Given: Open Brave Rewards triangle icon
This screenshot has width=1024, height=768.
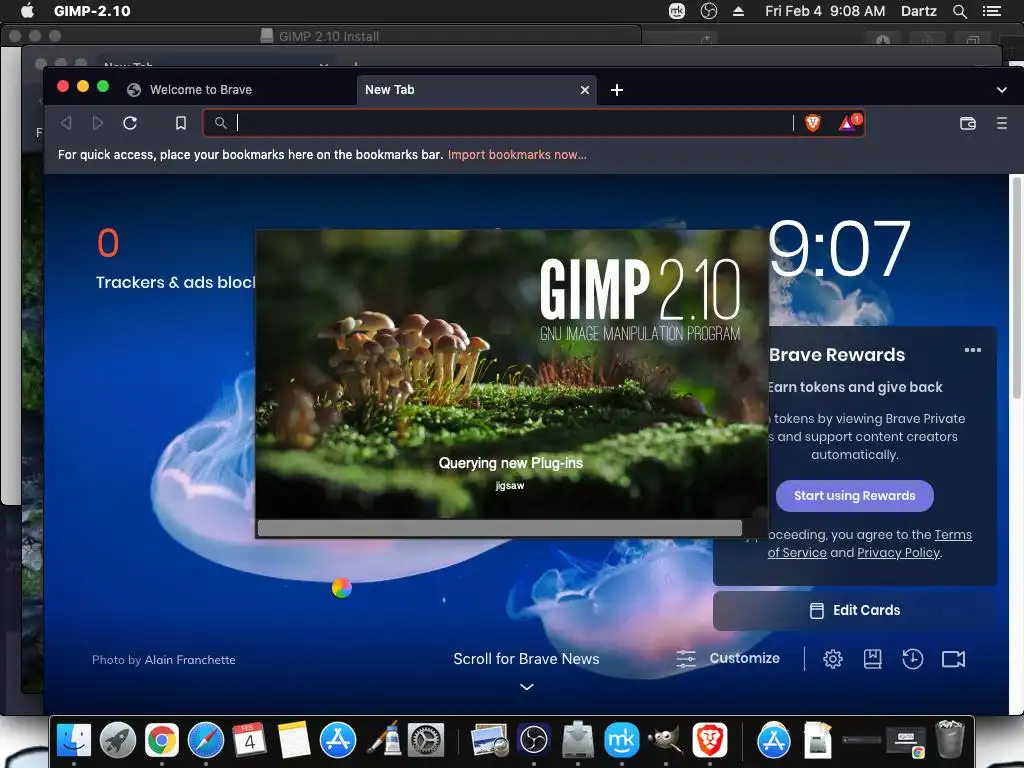Looking at the screenshot, I should [x=848, y=122].
